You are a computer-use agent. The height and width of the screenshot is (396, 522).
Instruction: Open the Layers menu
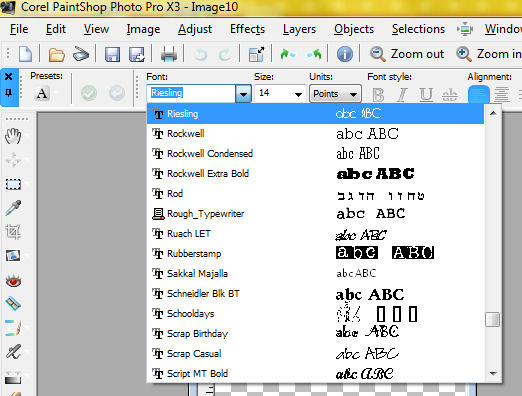click(x=299, y=29)
